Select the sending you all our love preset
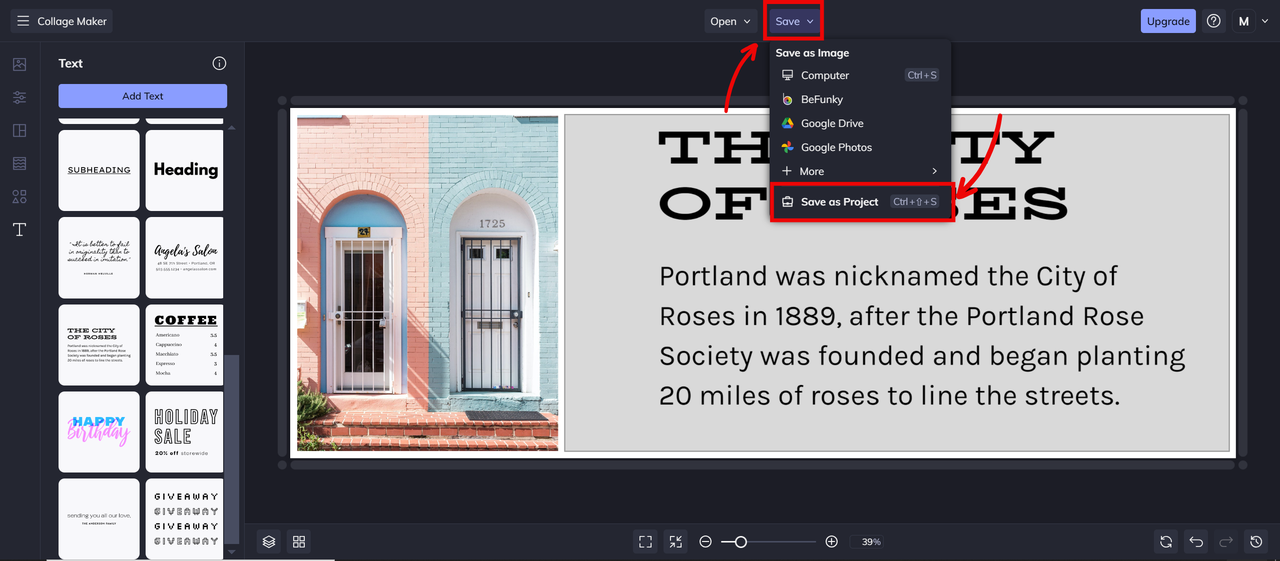This screenshot has height=561, width=1280. (99, 519)
